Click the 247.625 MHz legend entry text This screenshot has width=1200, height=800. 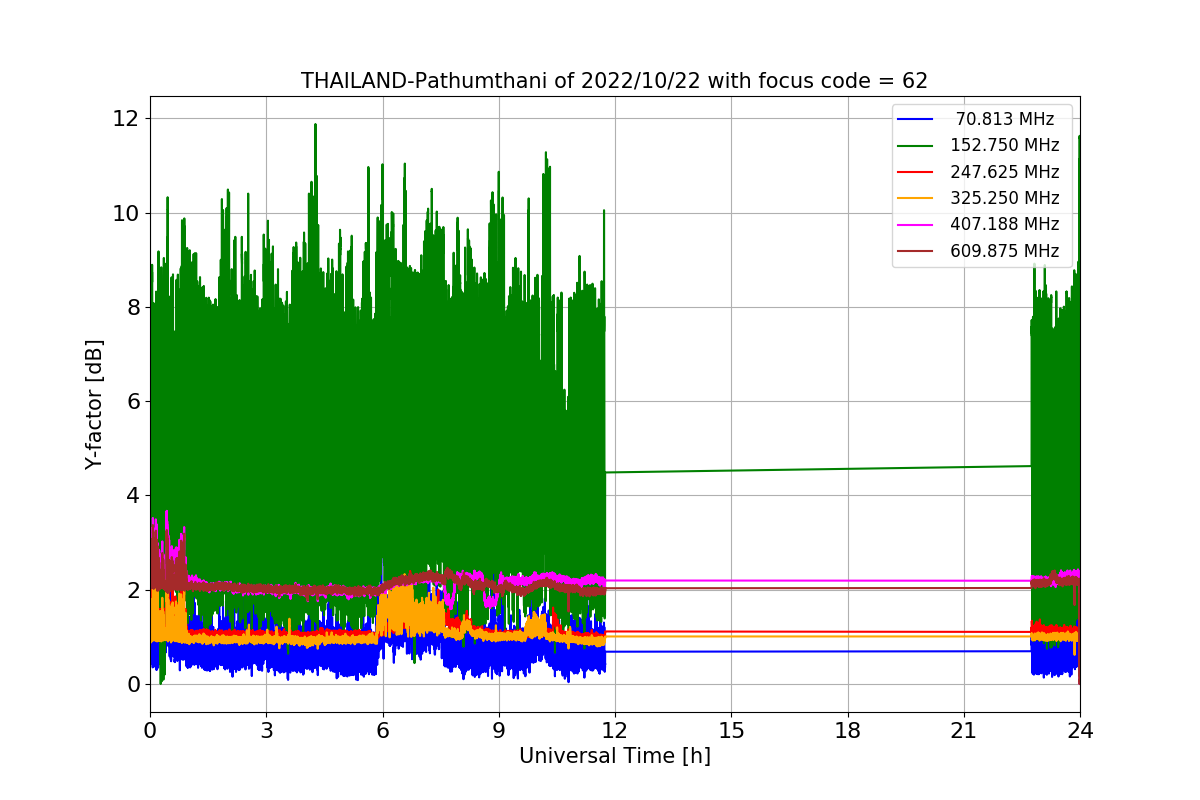tap(1005, 172)
